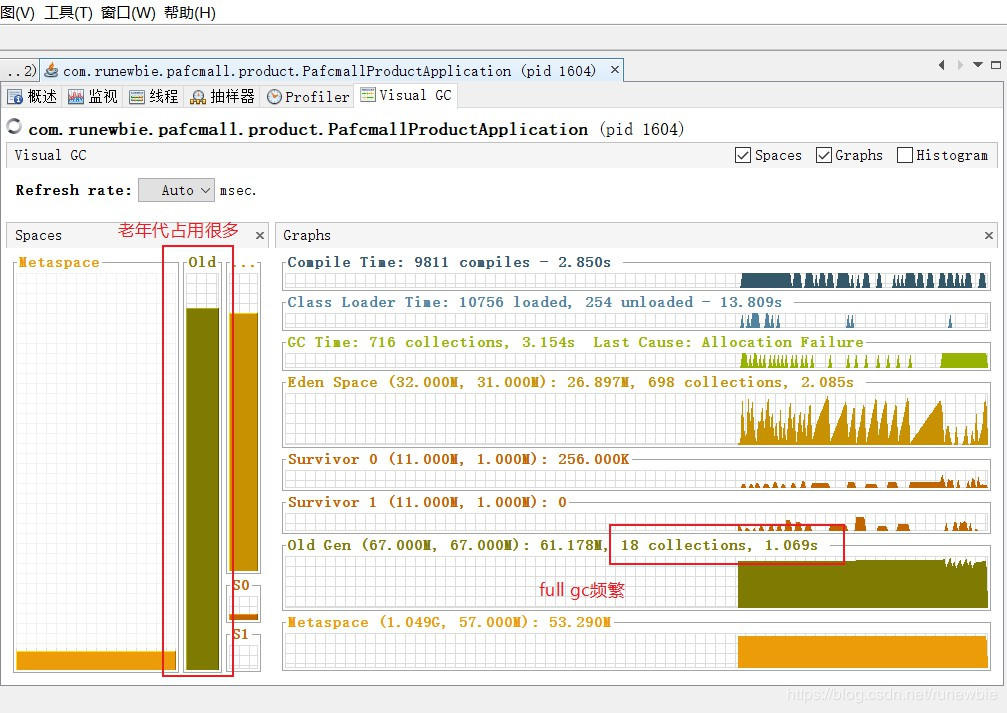Show the opened documents list dropdown arrow
The image size is (1007, 713).
point(977,64)
